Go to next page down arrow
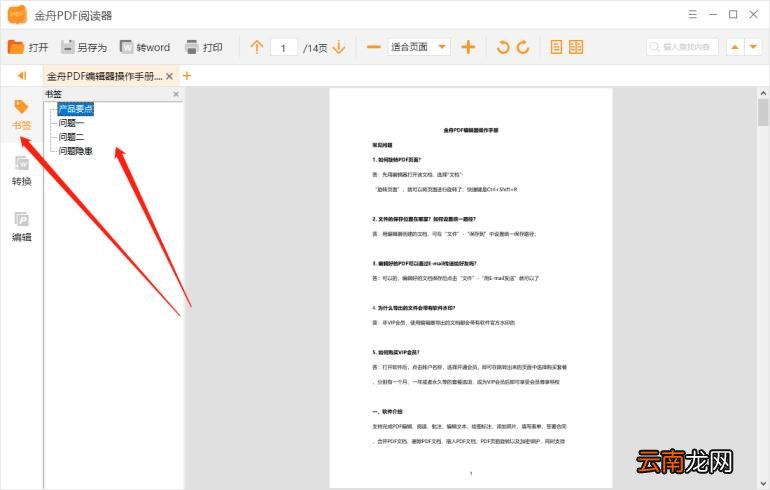770x490 pixels. click(339, 47)
